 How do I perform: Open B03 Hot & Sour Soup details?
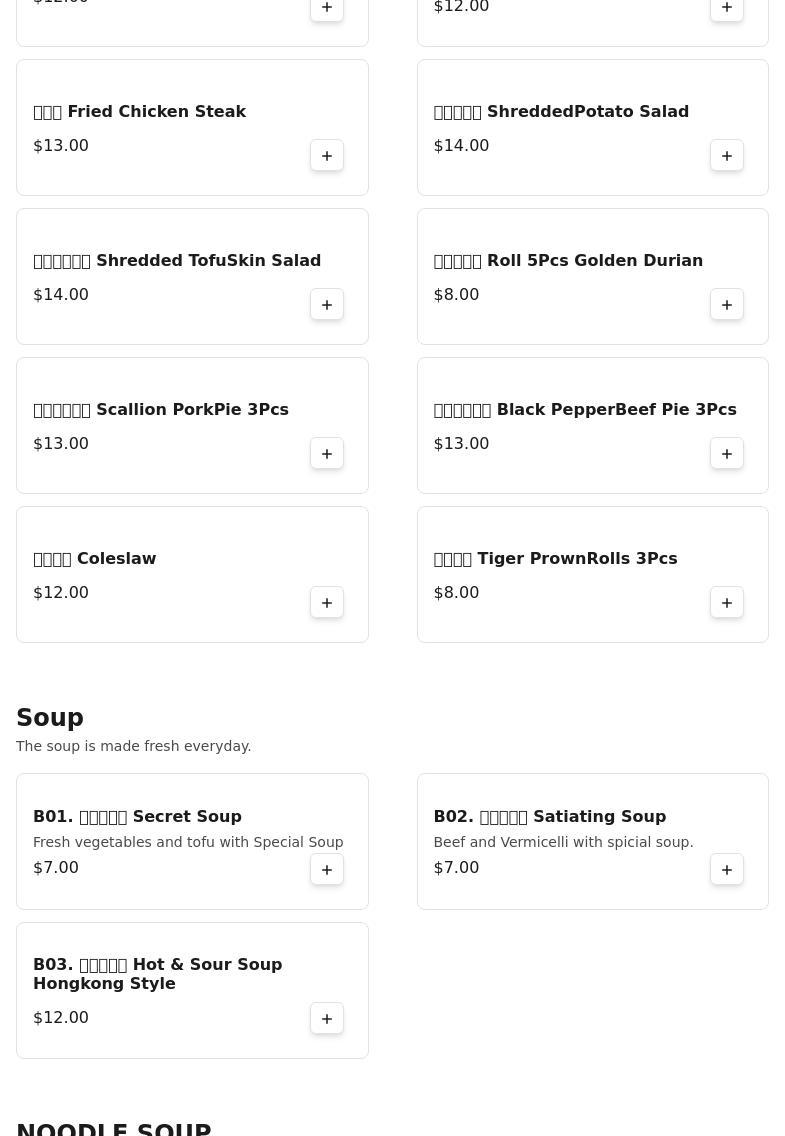pyautogui.click(x=157, y=974)
